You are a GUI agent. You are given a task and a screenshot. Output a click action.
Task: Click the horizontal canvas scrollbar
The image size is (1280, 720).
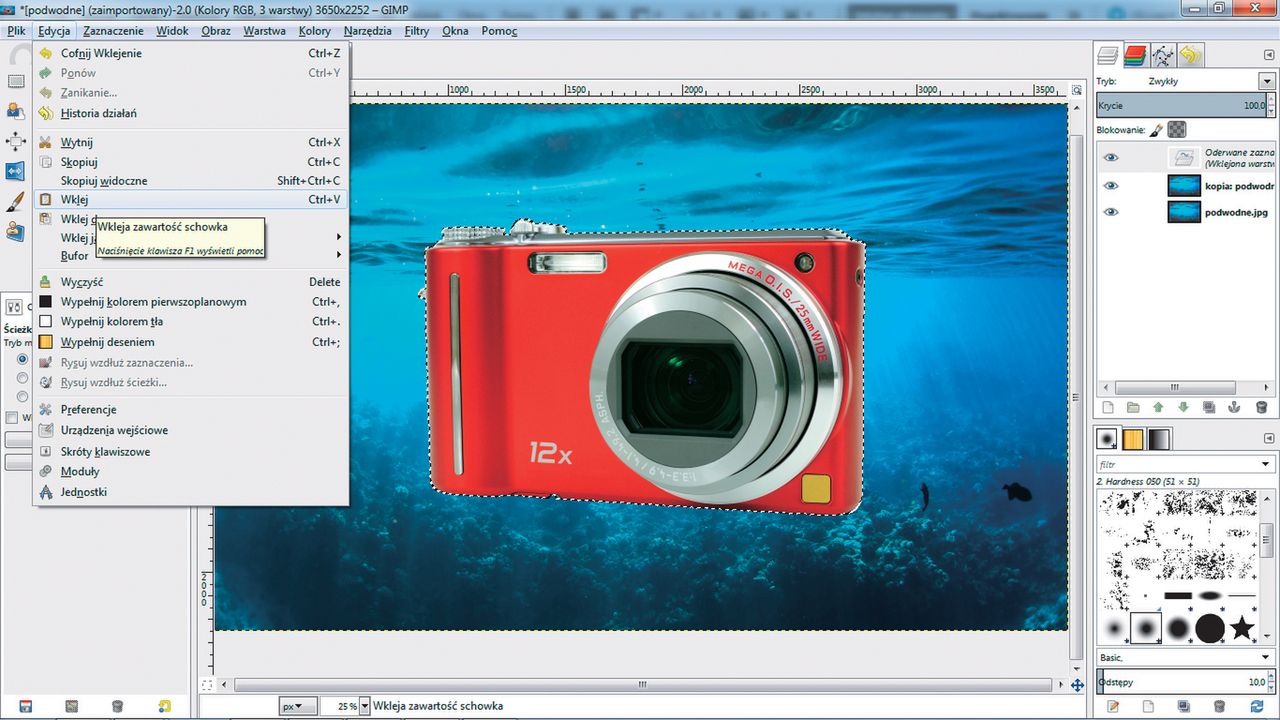click(x=641, y=685)
